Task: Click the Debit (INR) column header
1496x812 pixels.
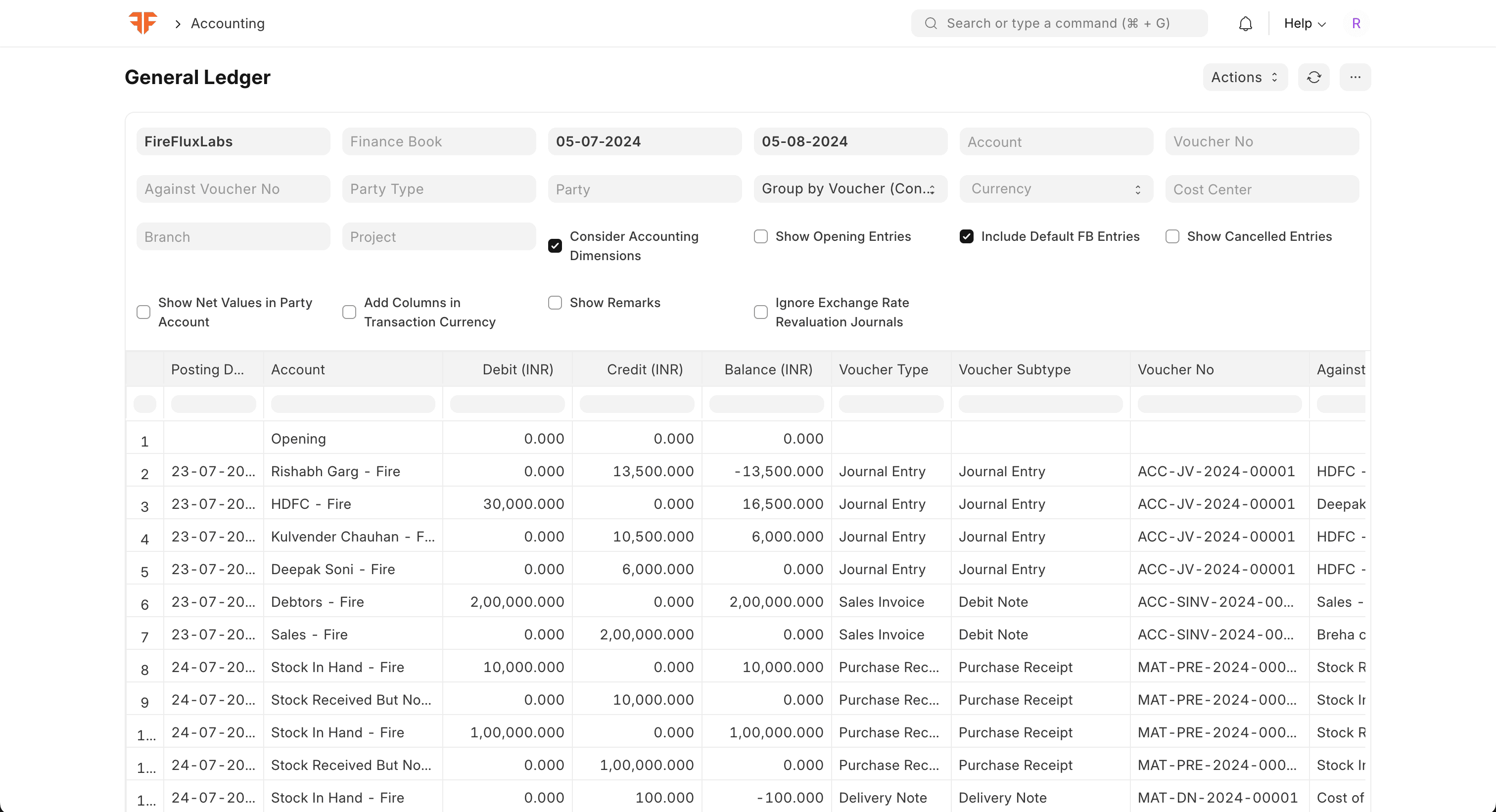Action: (507, 370)
